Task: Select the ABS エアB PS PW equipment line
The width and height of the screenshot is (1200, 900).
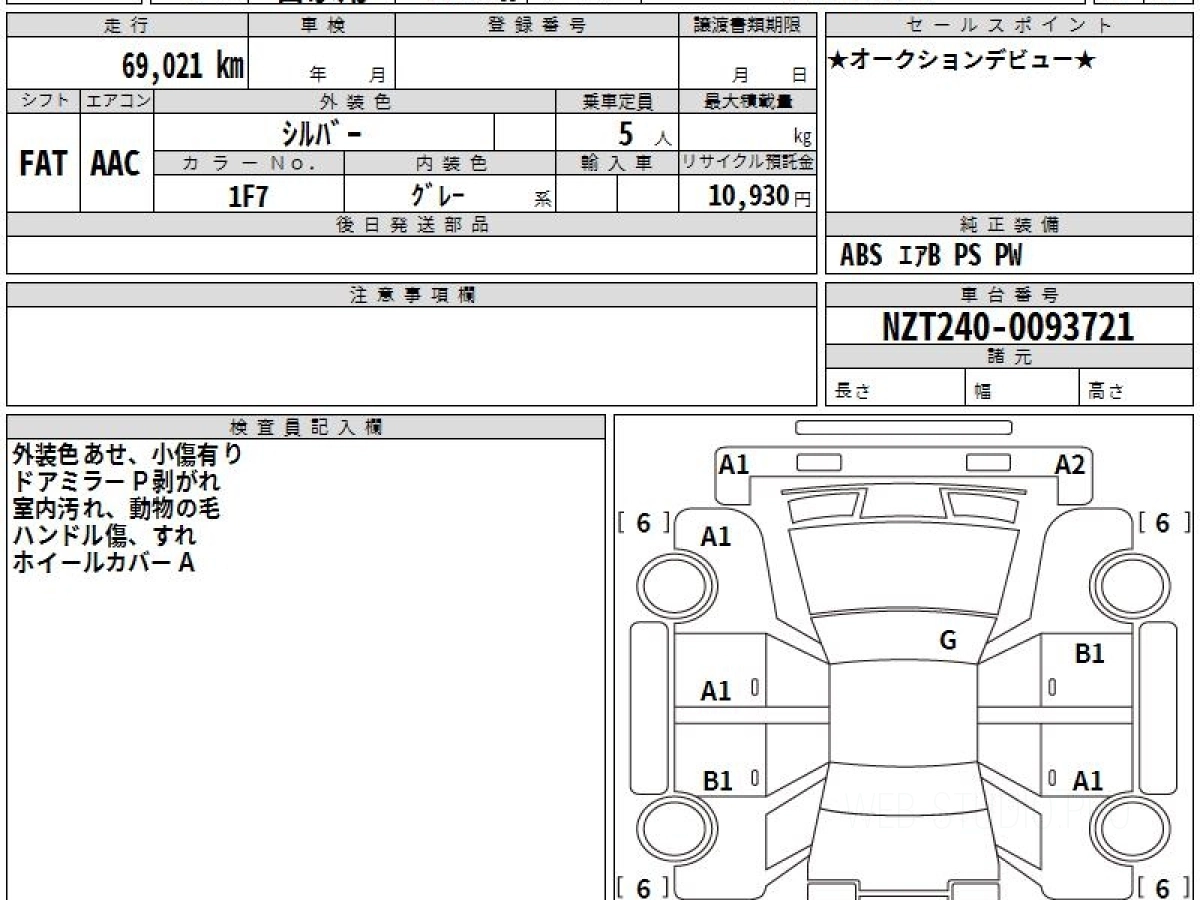Action: click(931, 257)
